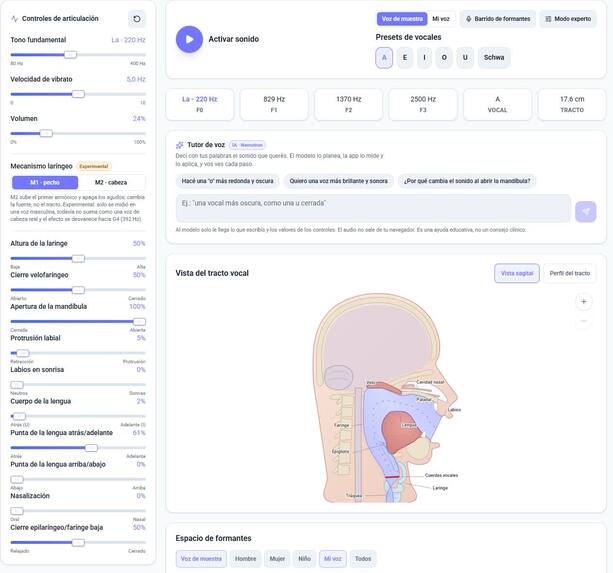Show Mi voz in formant space
Viewport: 613px width, 573px height.
tap(333, 559)
